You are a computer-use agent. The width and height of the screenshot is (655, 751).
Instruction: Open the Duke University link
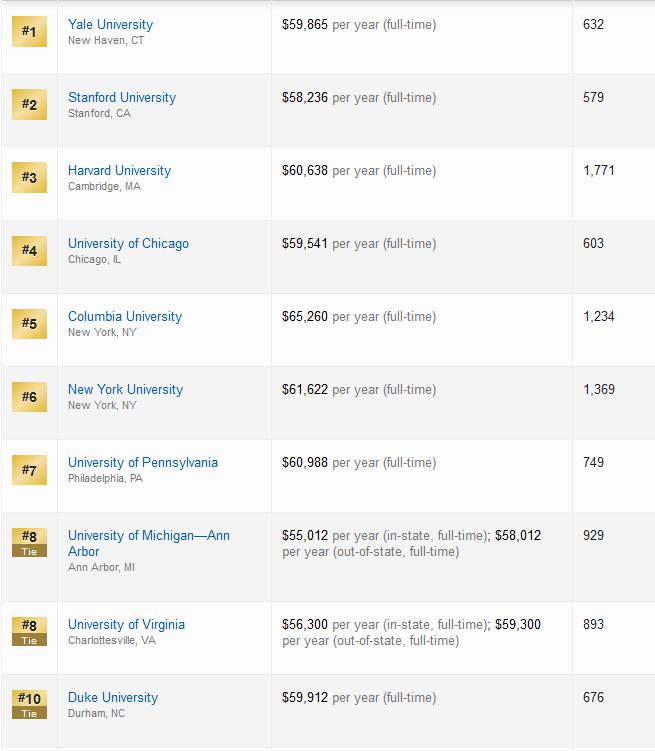113,697
